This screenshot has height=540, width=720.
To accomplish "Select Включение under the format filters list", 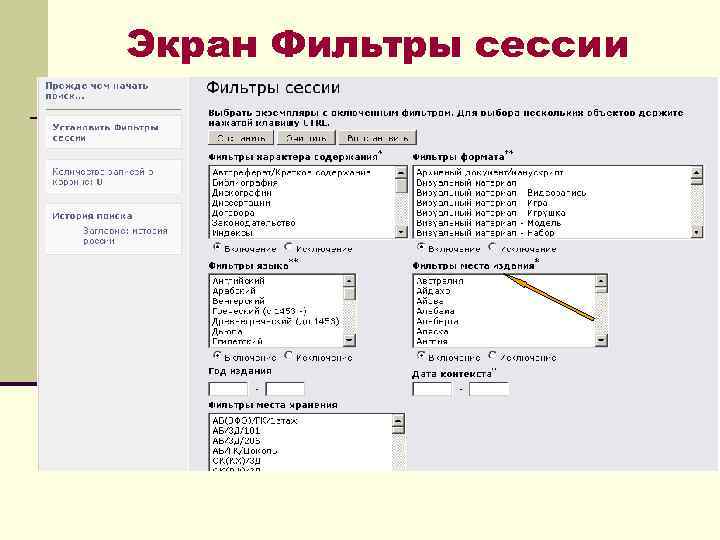I will pyautogui.click(x=421, y=247).
